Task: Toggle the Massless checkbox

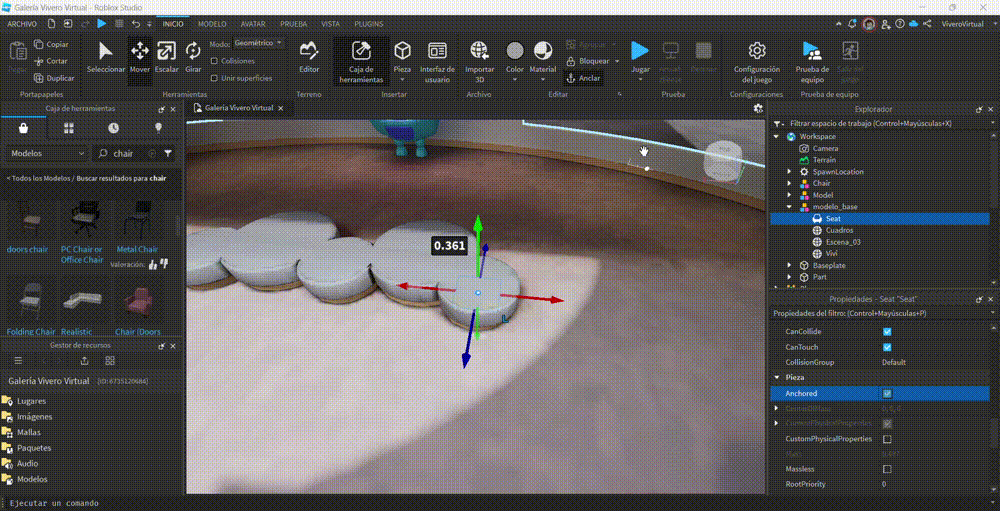Action: pos(887,469)
